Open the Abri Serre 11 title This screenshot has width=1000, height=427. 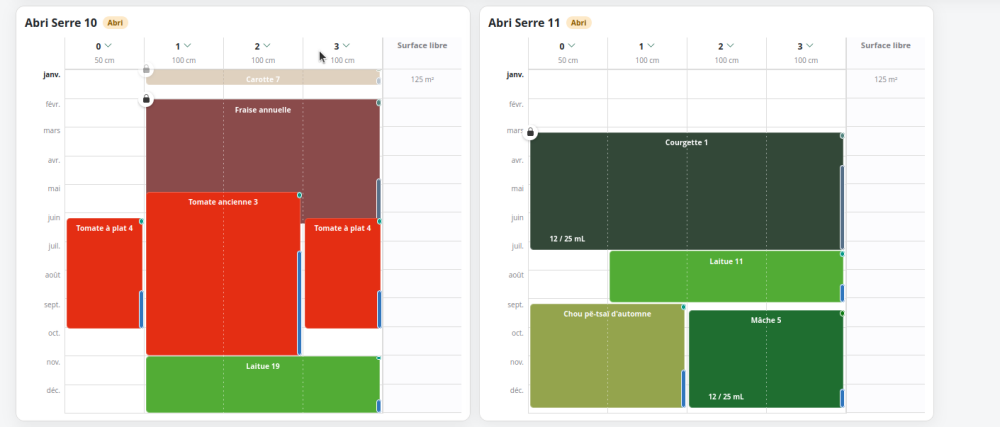(x=524, y=23)
